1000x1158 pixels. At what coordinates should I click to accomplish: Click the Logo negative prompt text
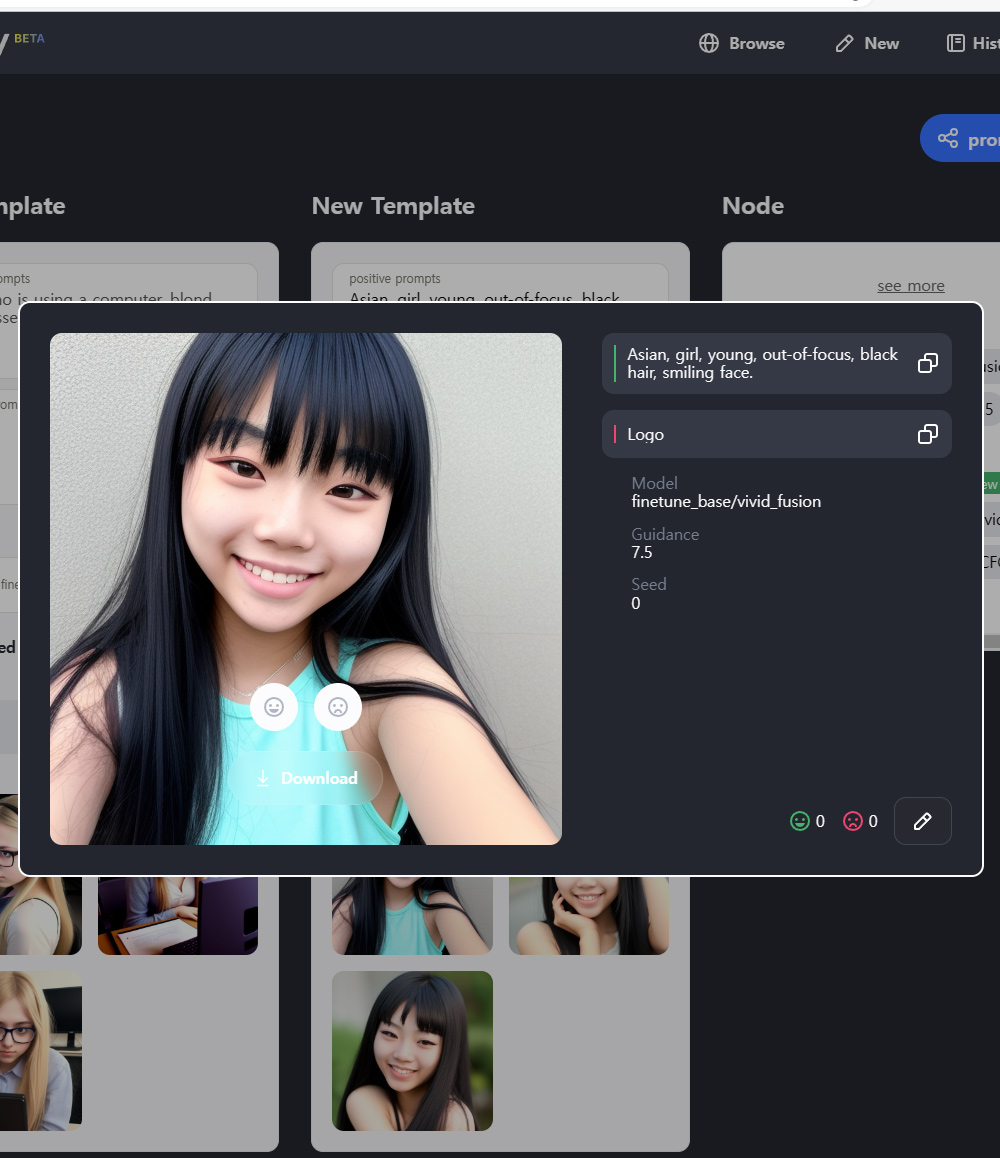click(645, 435)
